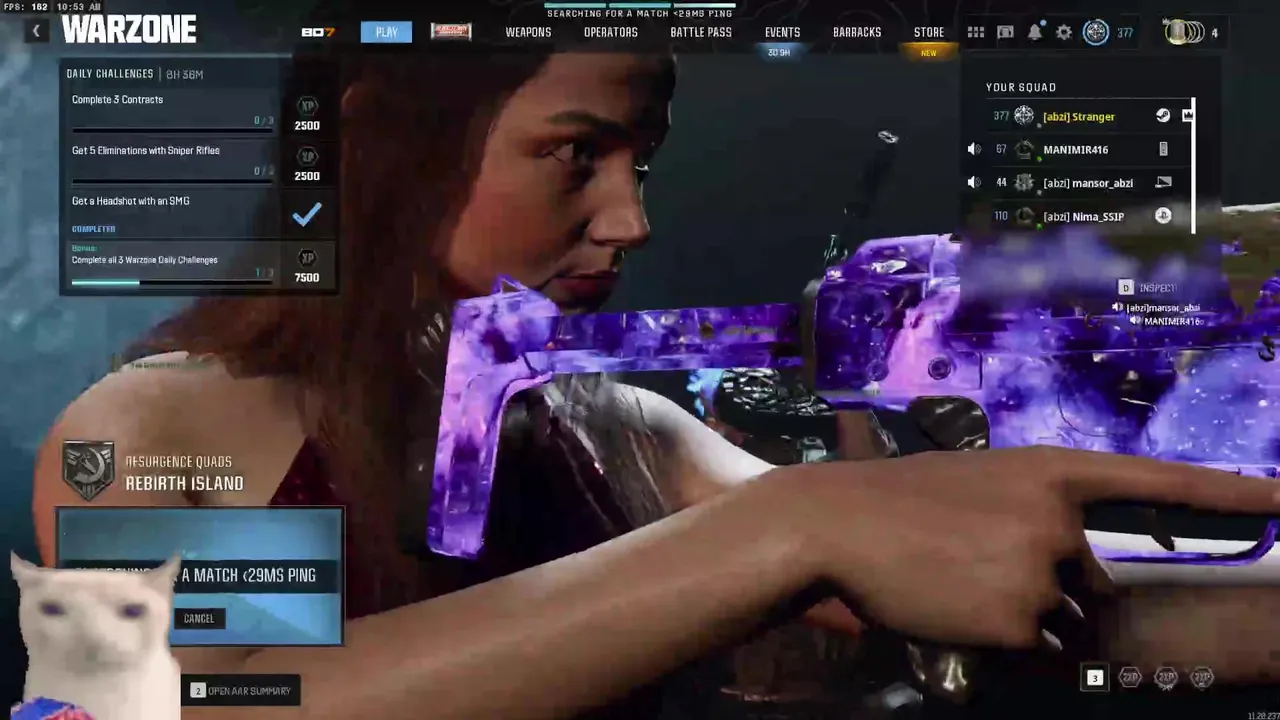The image size is (1280, 720).
Task: Click XP token for Sniper Rifles challenge
Action: coord(307,157)
